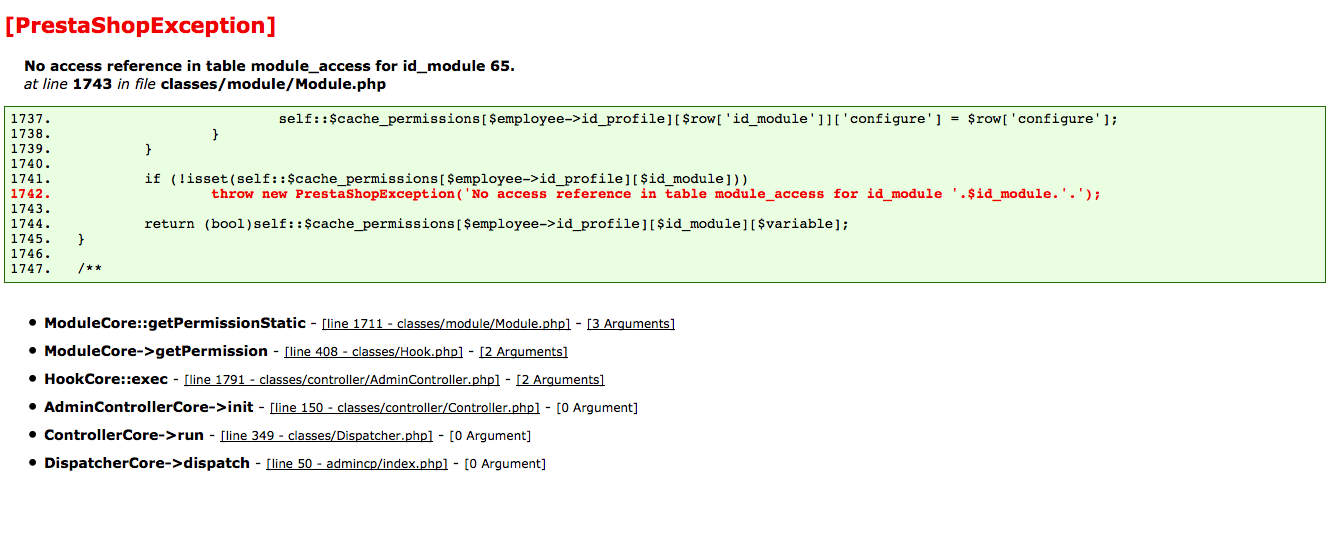Open link line 150 classes/controller/Controller.php

[405, 408]
